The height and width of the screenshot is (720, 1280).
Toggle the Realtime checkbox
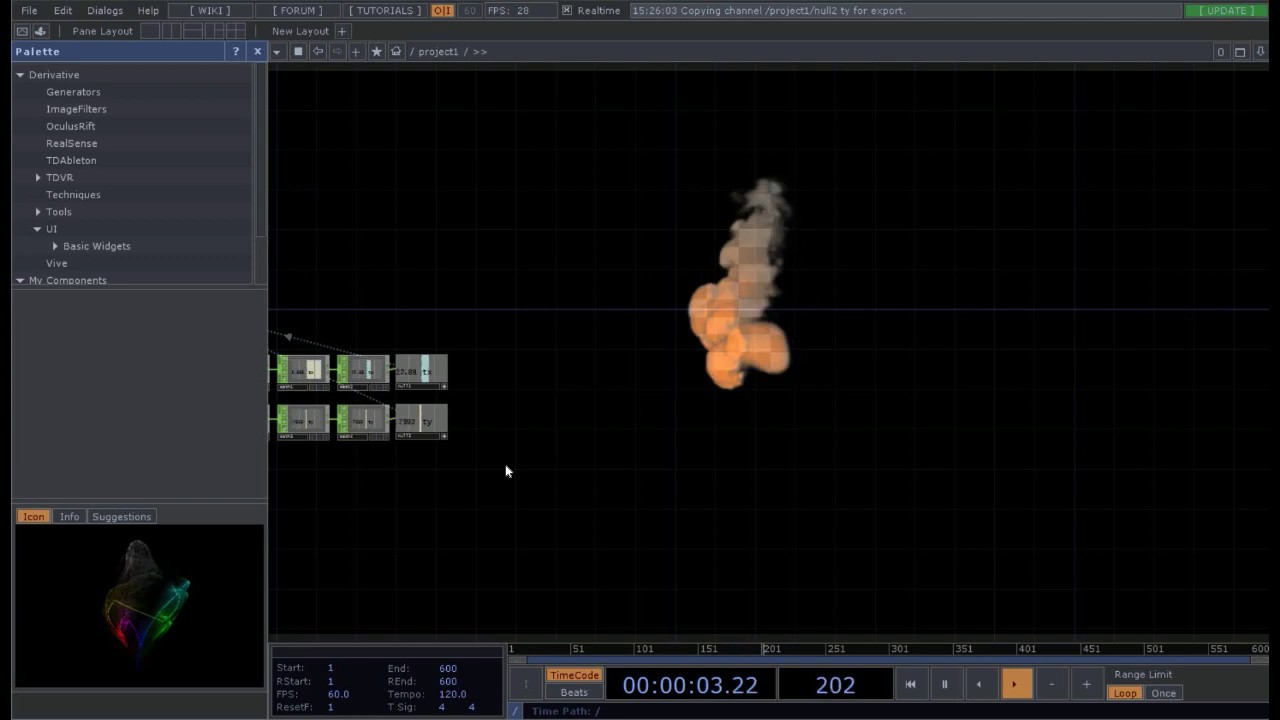pos(567,10)
